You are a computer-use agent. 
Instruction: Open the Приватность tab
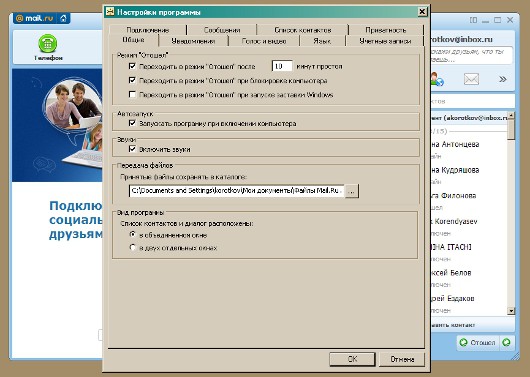pyautogui.click(x=386, y=30)
